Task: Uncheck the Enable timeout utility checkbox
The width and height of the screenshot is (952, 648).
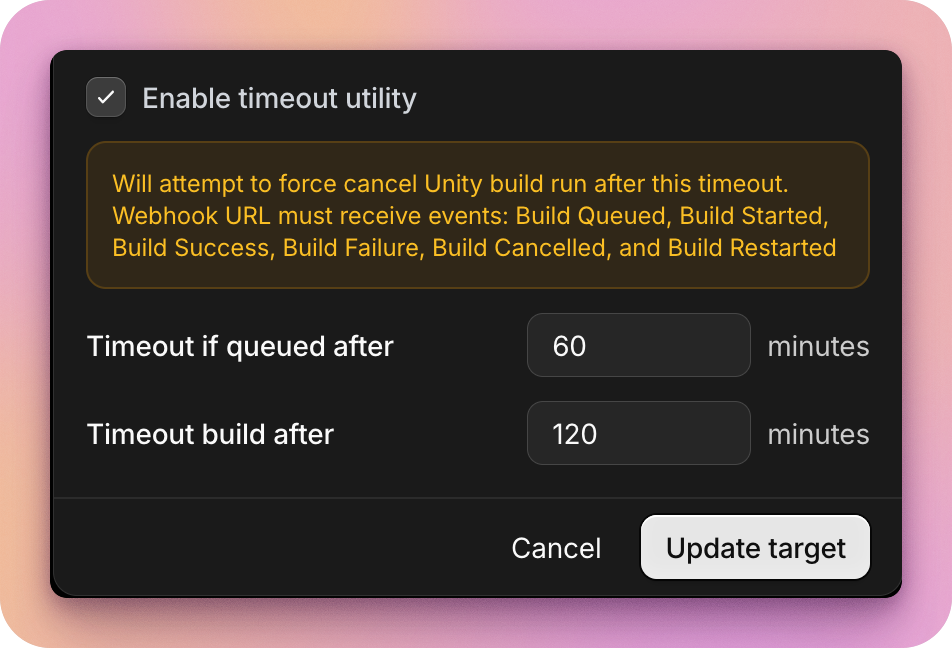Action: point(106,98)
